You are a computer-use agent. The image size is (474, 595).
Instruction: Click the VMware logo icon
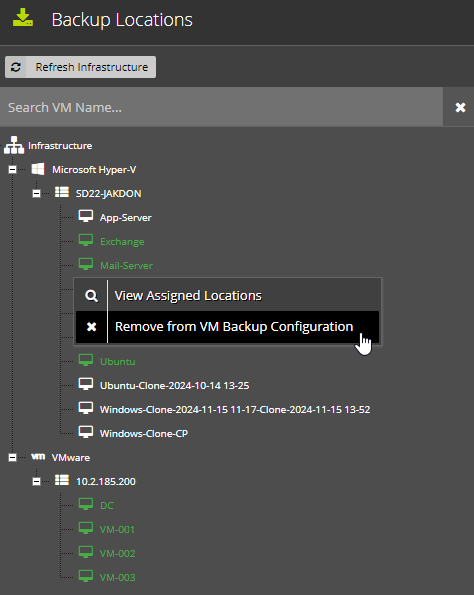[38, 456]
